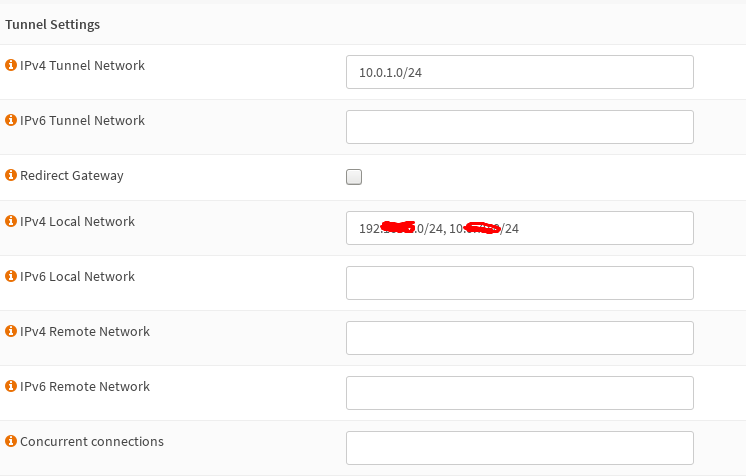This screenshot has width=746, height=476.
Task: Click the Tunnel Settings section header
Action: click(52, 24)
